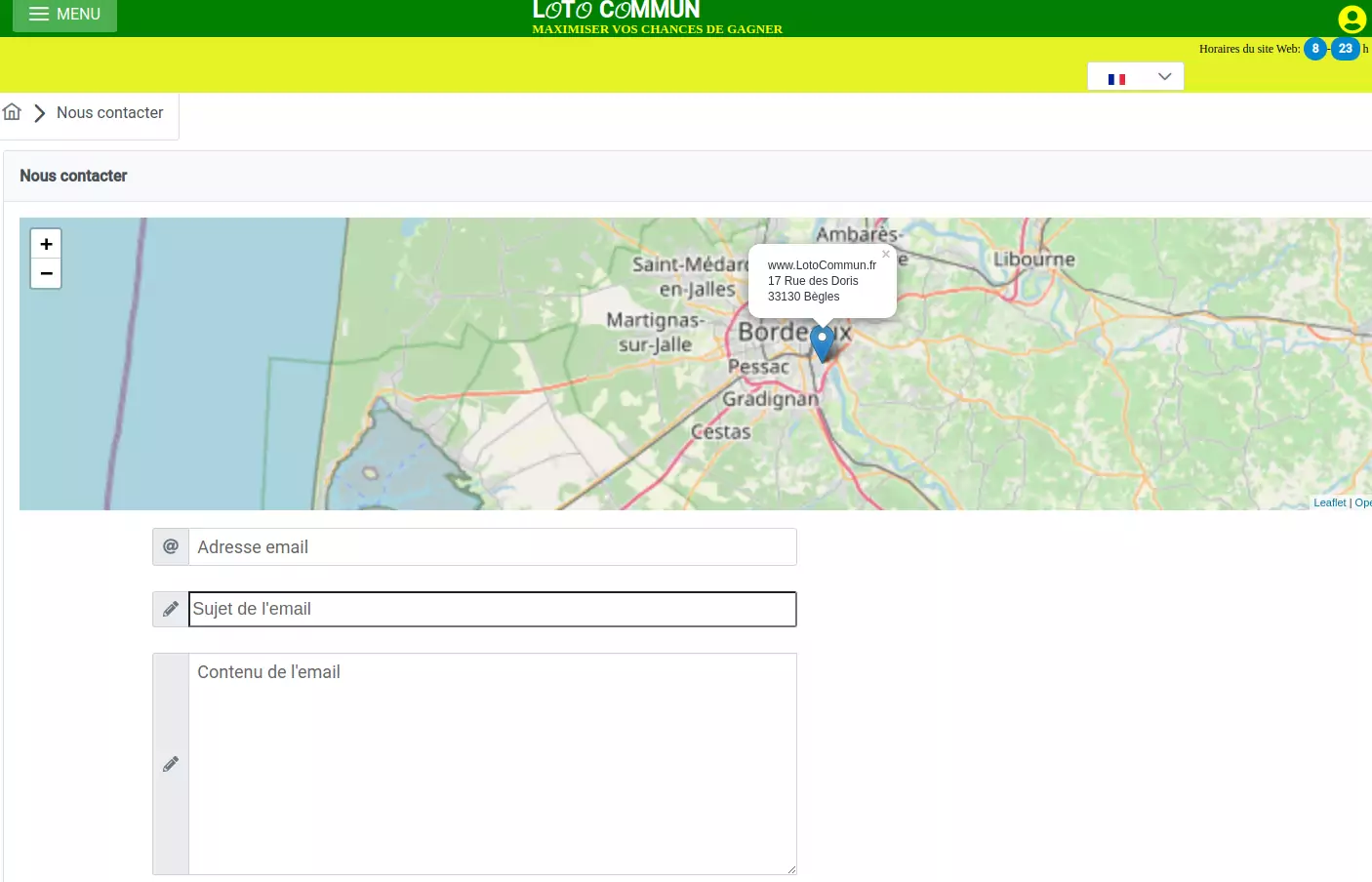Image resolution: width=1372 pixels, height=882 pixels.
Task: Click '17 Rue des Doris' address text
Action: click(813, 281)
